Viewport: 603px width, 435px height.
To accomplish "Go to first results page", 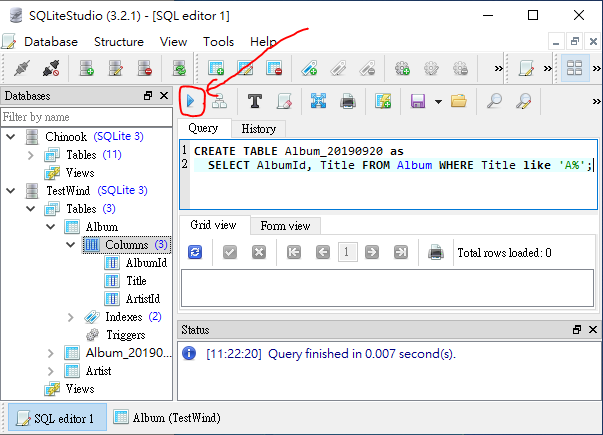I will (294, 253).
